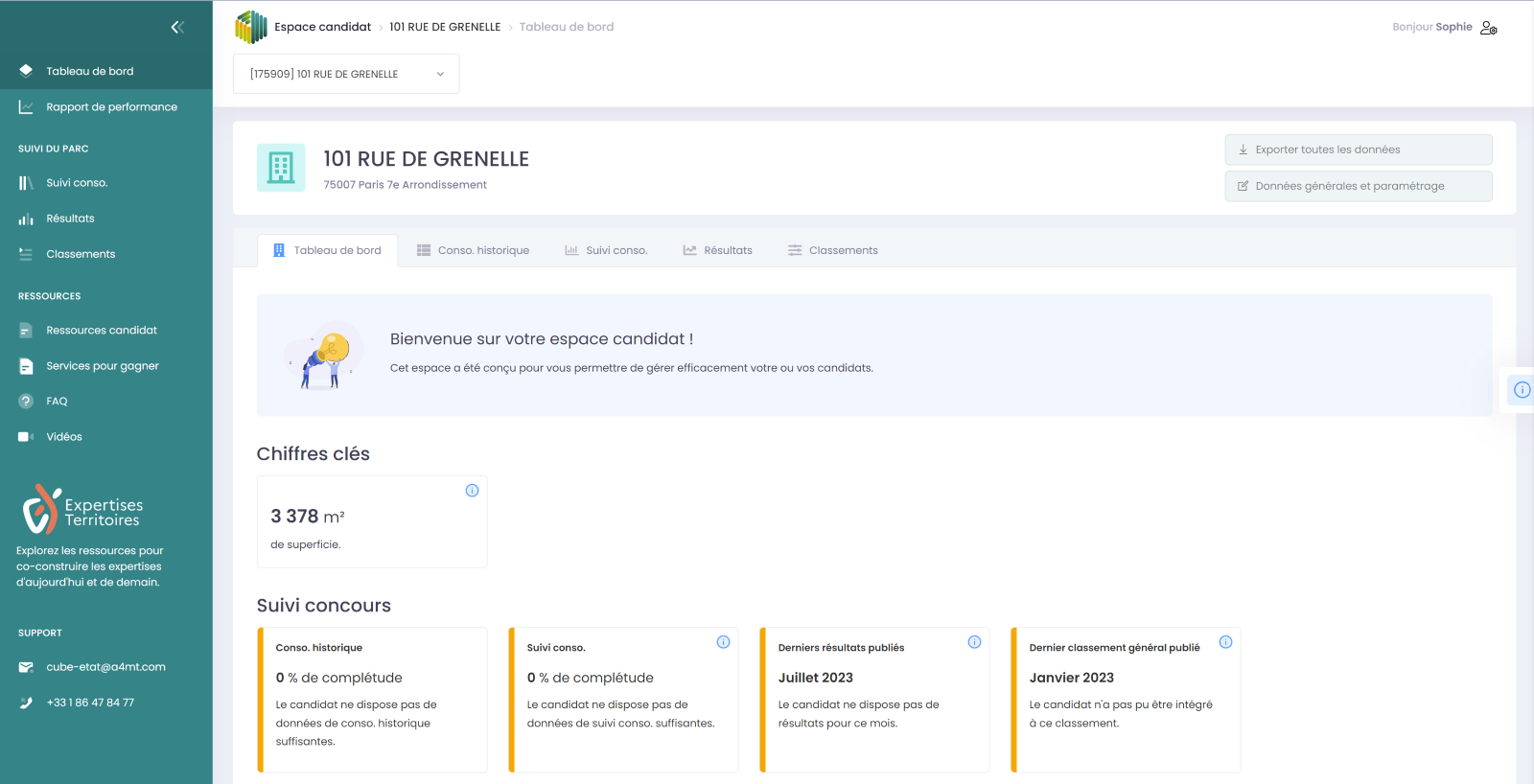The image size is (1534, 784).
Task: Click the Tableau de bord diamond icon
Action: click(x=26, y=71)
